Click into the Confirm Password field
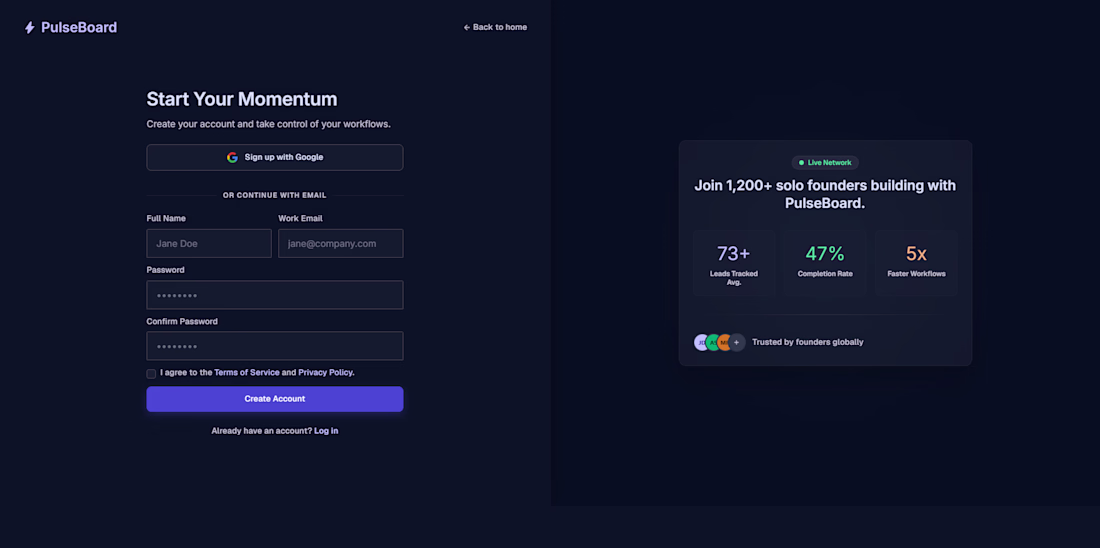Viewport: 1100px width, 548px height. point(275,346)
